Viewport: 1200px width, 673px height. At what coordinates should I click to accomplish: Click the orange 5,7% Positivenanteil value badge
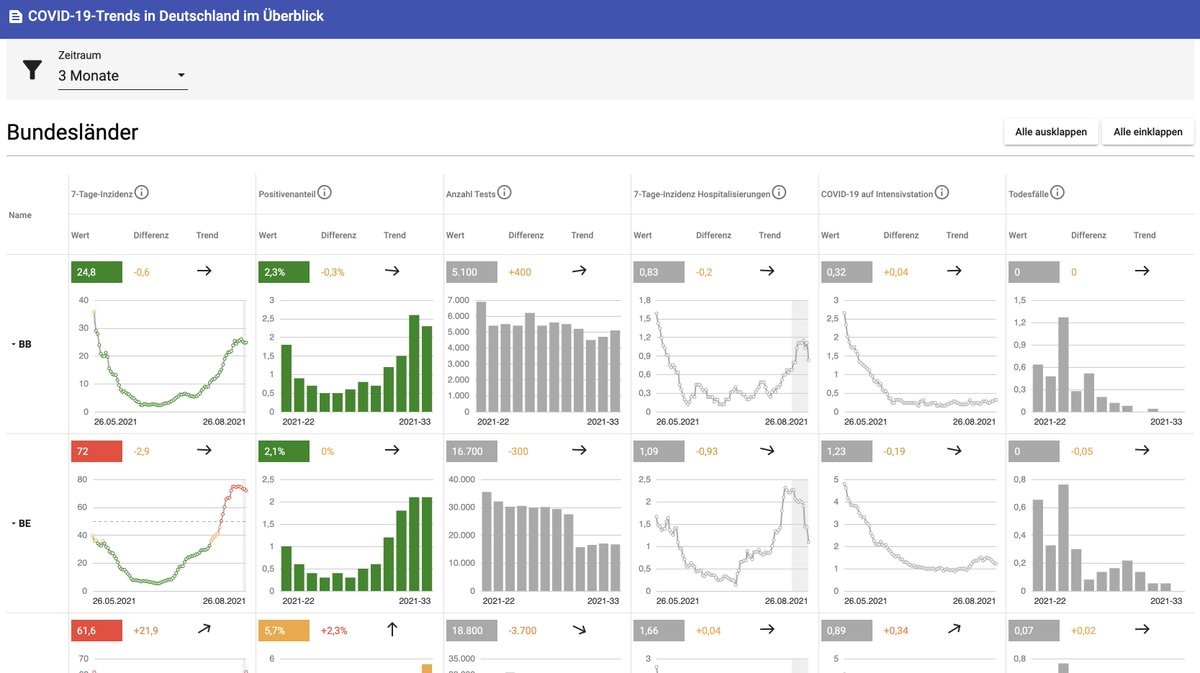[x=283, y=630]
